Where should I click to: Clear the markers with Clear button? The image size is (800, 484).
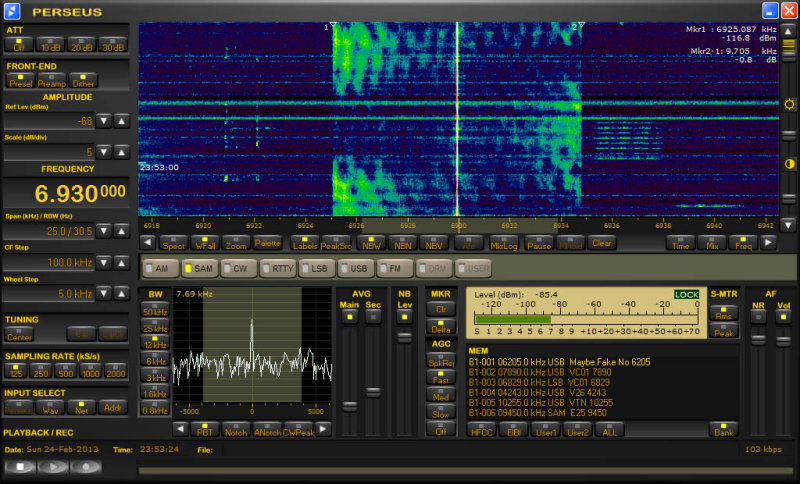602,243
